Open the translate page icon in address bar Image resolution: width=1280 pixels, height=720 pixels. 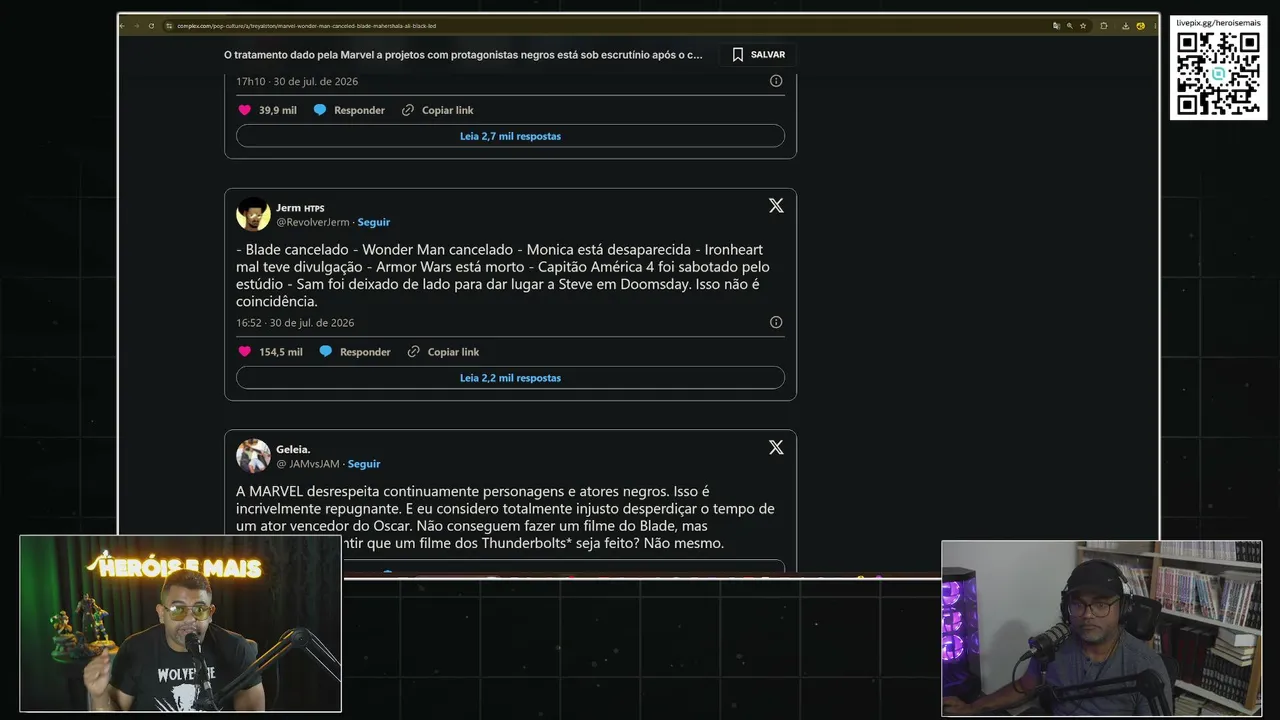pos(1056,26)
